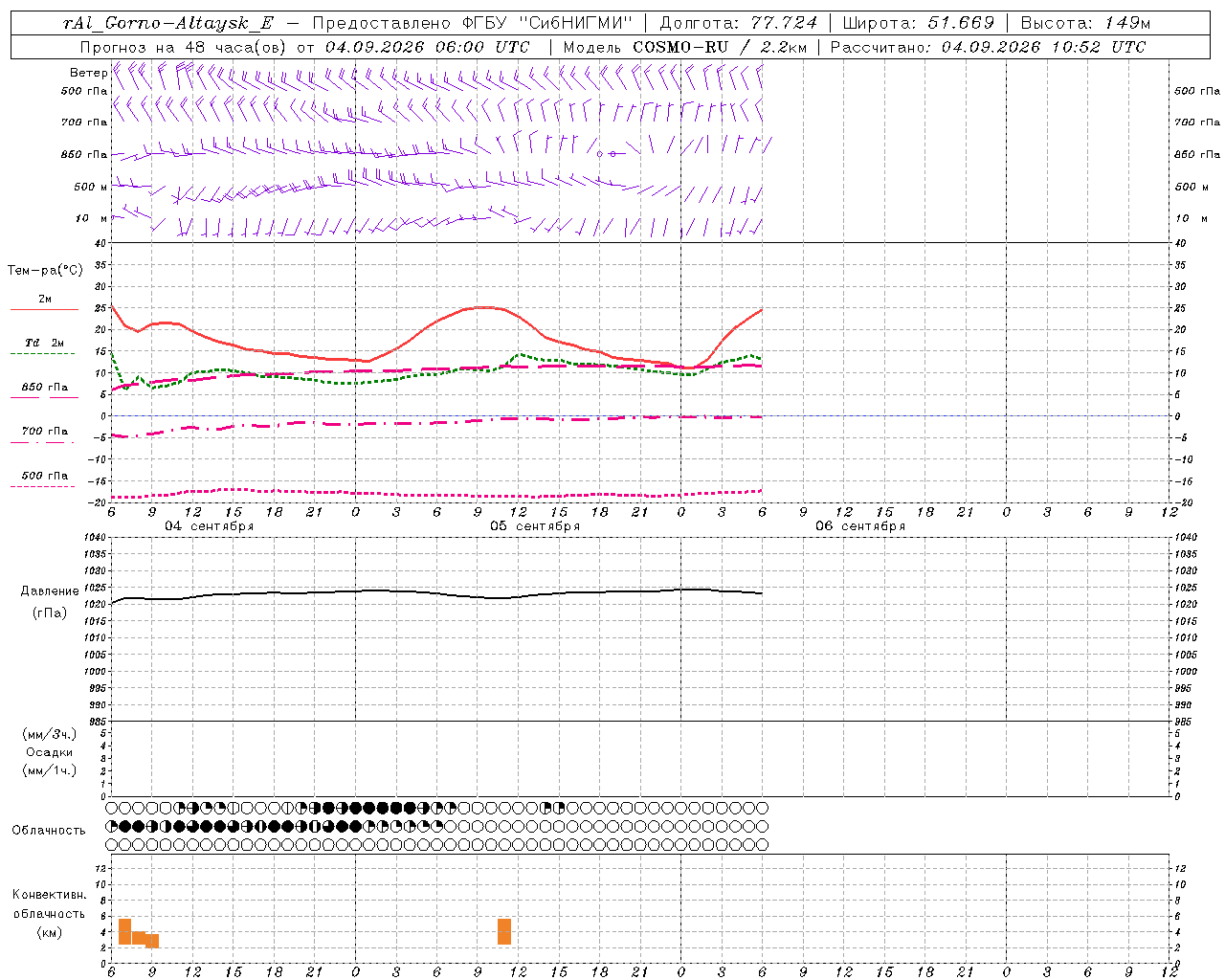
Task: Select the Td 2м dew point legend entry
Action: tap(44, 347)
